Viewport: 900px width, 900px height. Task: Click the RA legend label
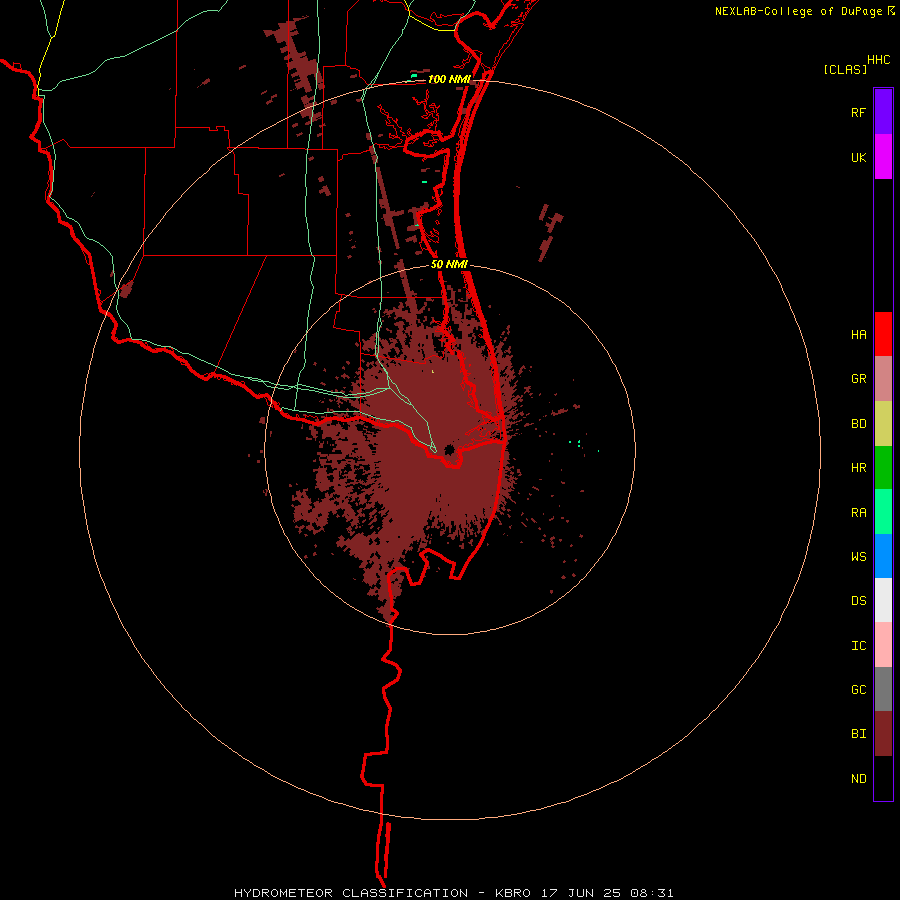pos(859,513)
